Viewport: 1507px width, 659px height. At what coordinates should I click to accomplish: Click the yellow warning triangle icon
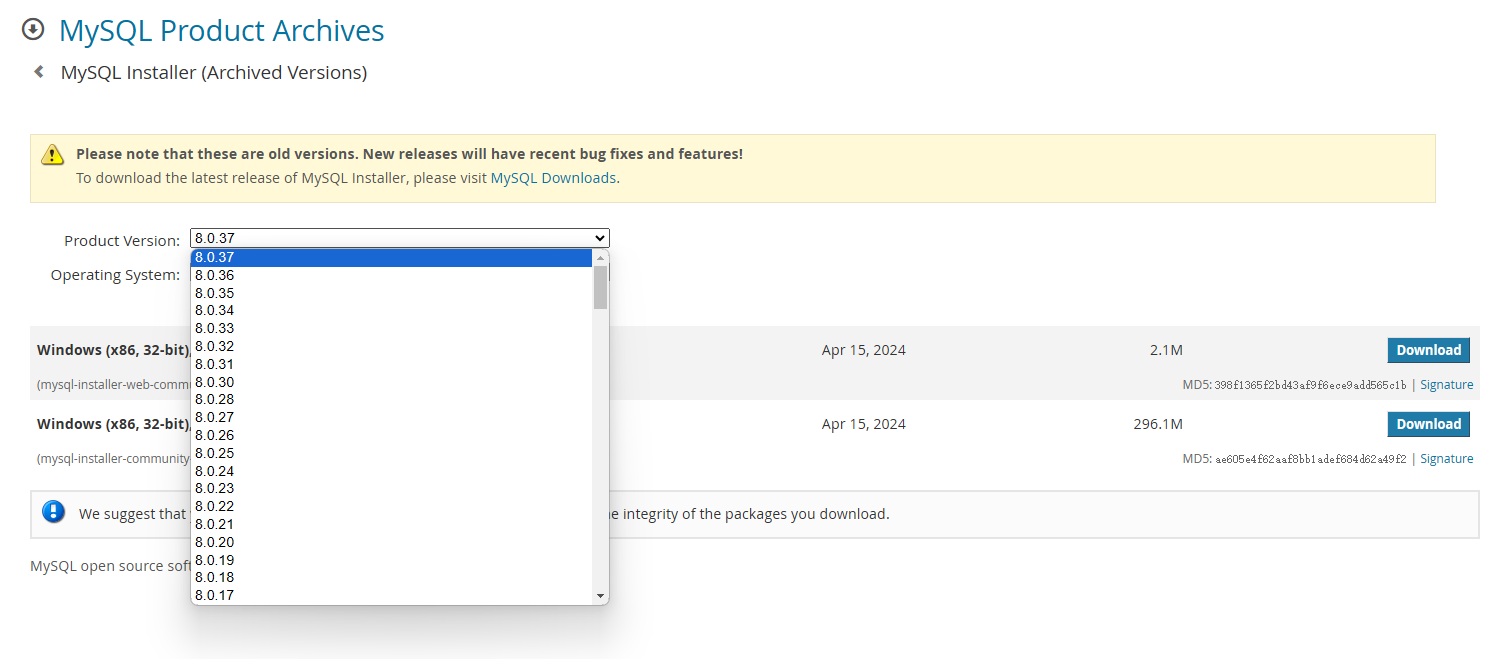click(x=52, y=155)
